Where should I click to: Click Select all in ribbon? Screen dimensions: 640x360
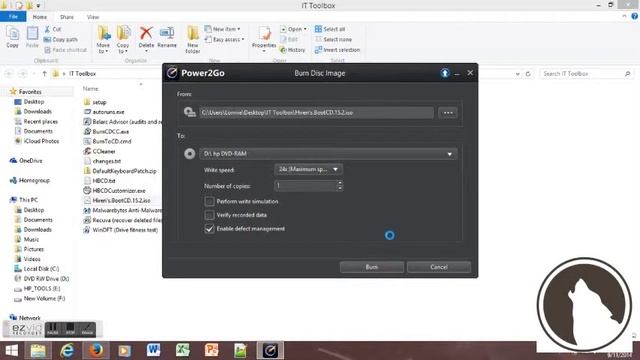330,29
